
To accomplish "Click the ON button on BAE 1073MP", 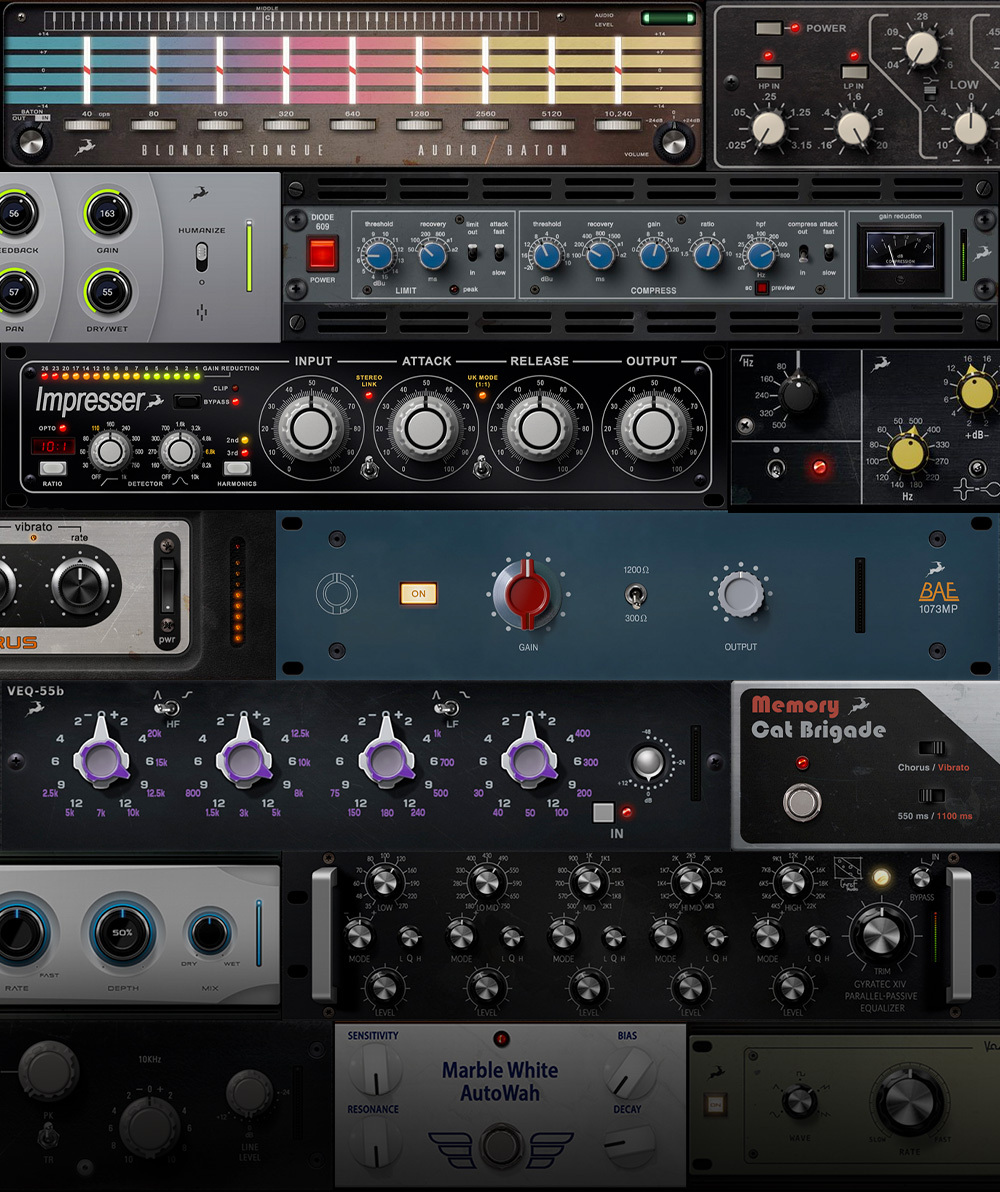I will click(418, 594).
